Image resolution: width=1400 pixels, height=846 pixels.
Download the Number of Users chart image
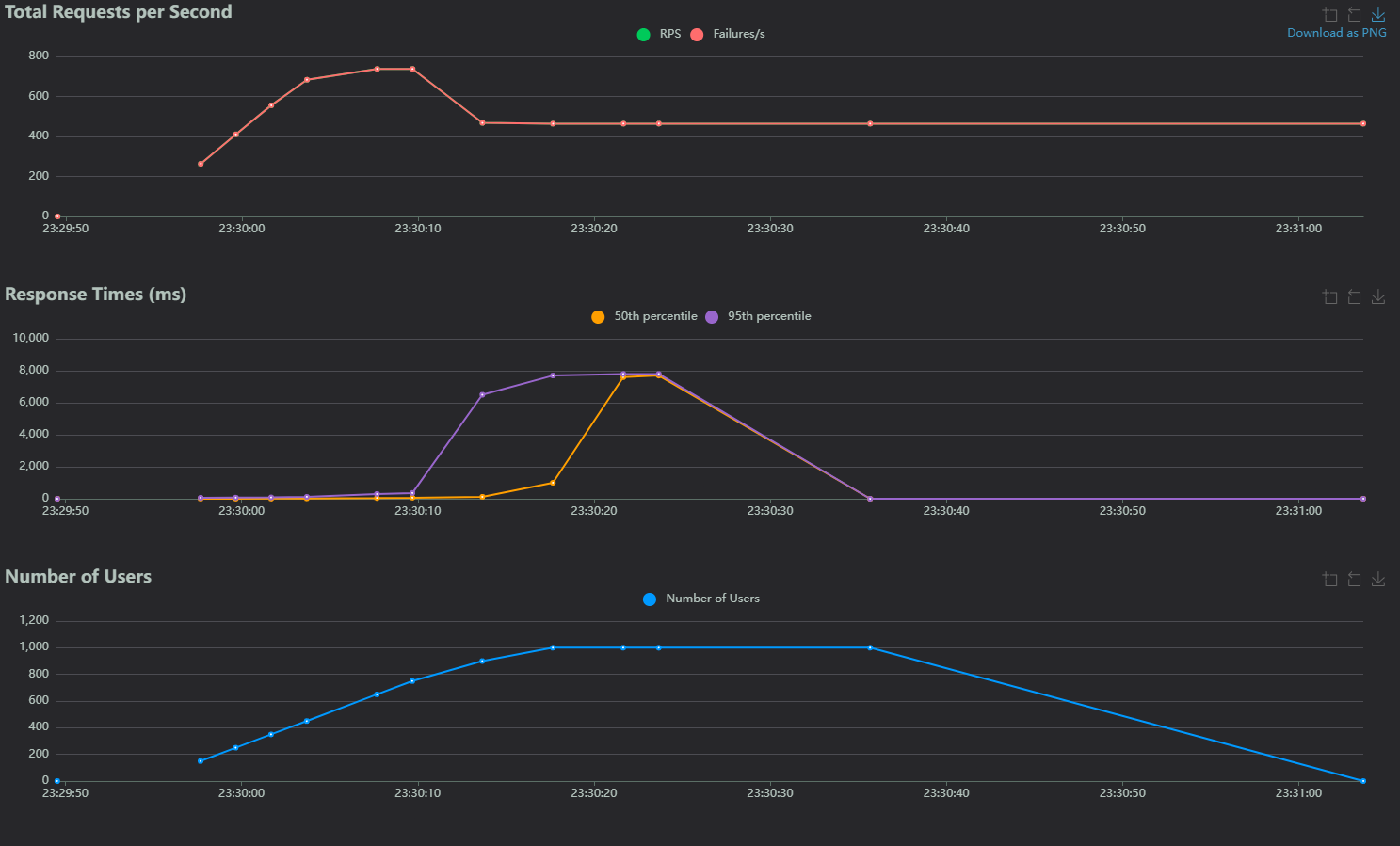(x=1378, y=579)
